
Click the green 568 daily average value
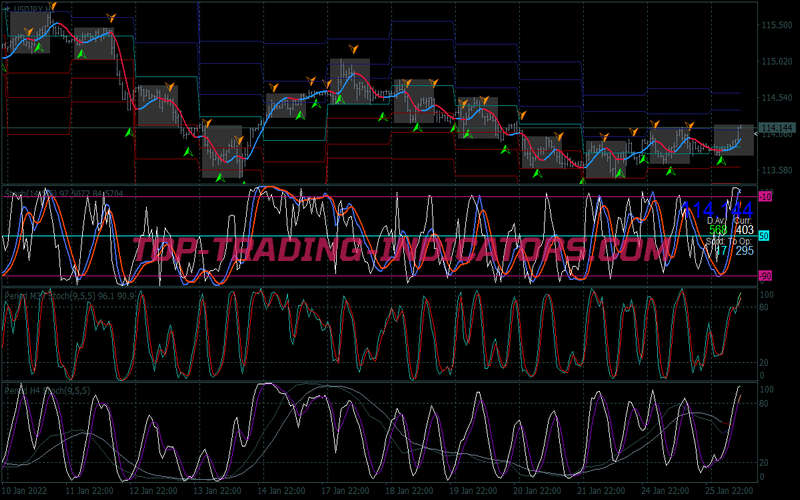[x=718, y=230]
